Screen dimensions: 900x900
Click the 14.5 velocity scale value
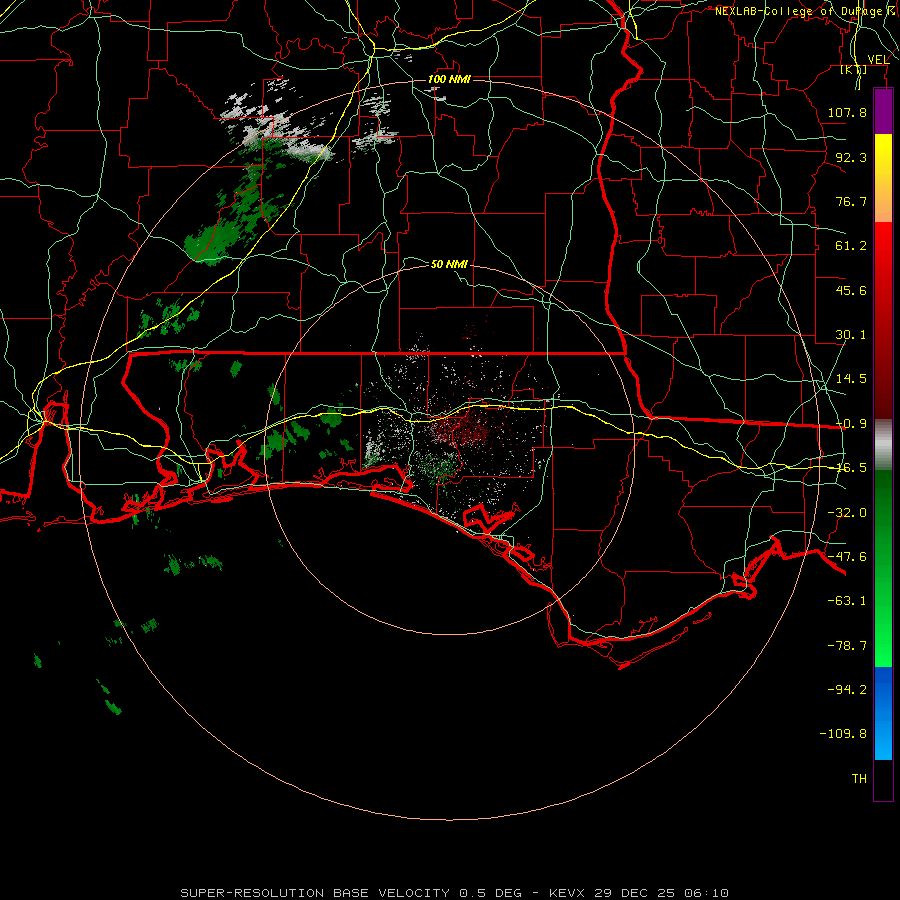click(x=851, y=379)
